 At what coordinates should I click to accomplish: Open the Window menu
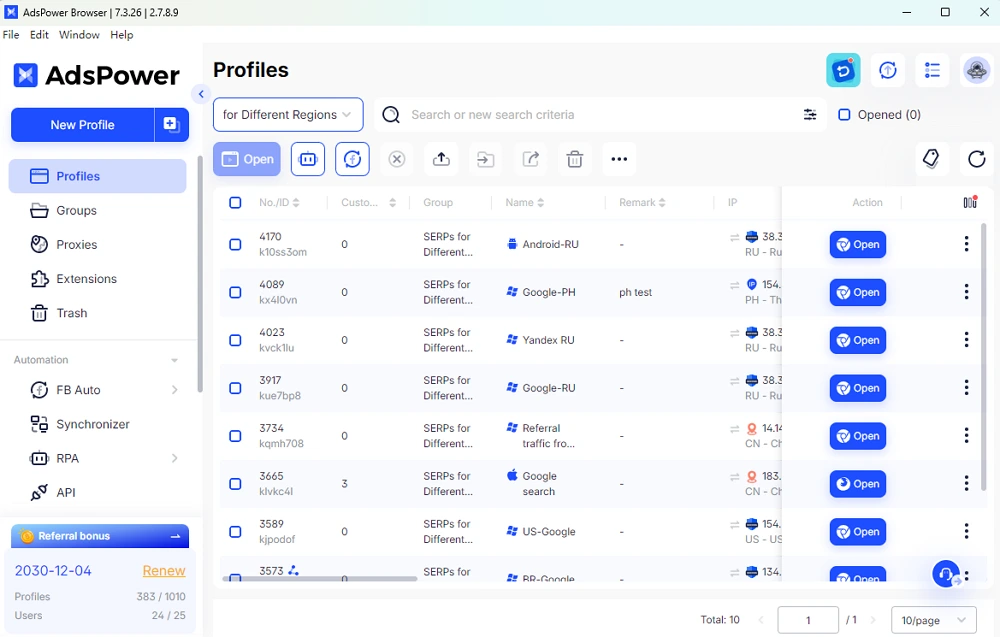point(79,34)
